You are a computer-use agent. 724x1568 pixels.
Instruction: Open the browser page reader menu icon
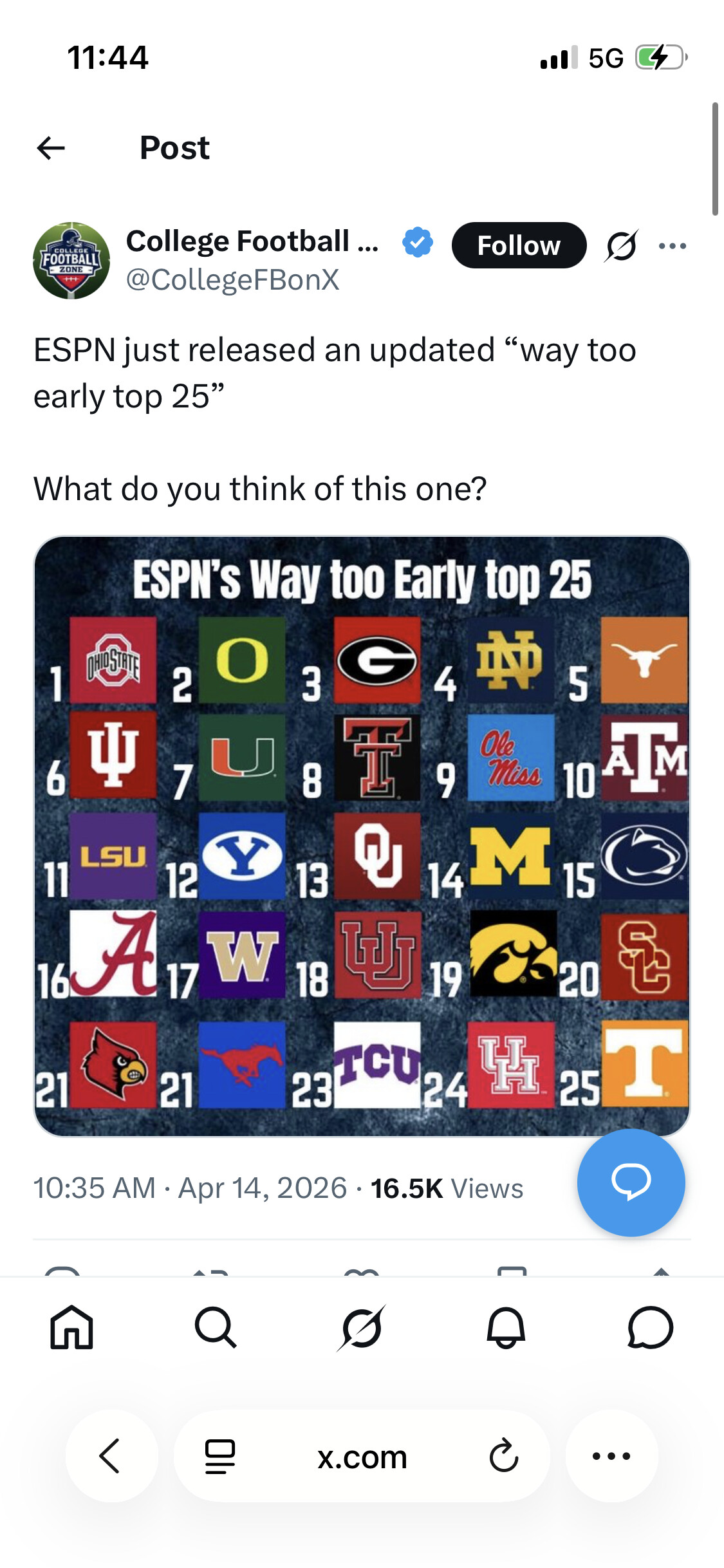[220, 1456]
